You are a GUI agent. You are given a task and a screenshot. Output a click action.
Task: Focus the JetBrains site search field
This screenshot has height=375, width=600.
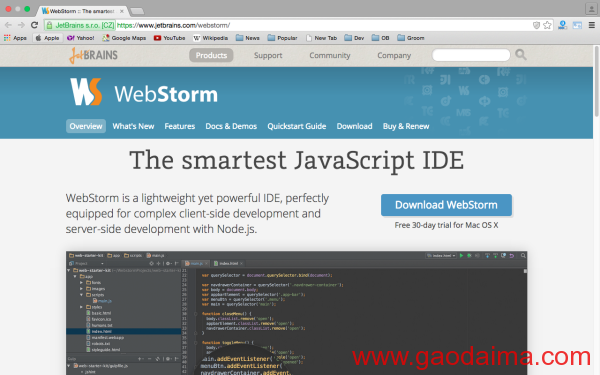tap(471, 55)
